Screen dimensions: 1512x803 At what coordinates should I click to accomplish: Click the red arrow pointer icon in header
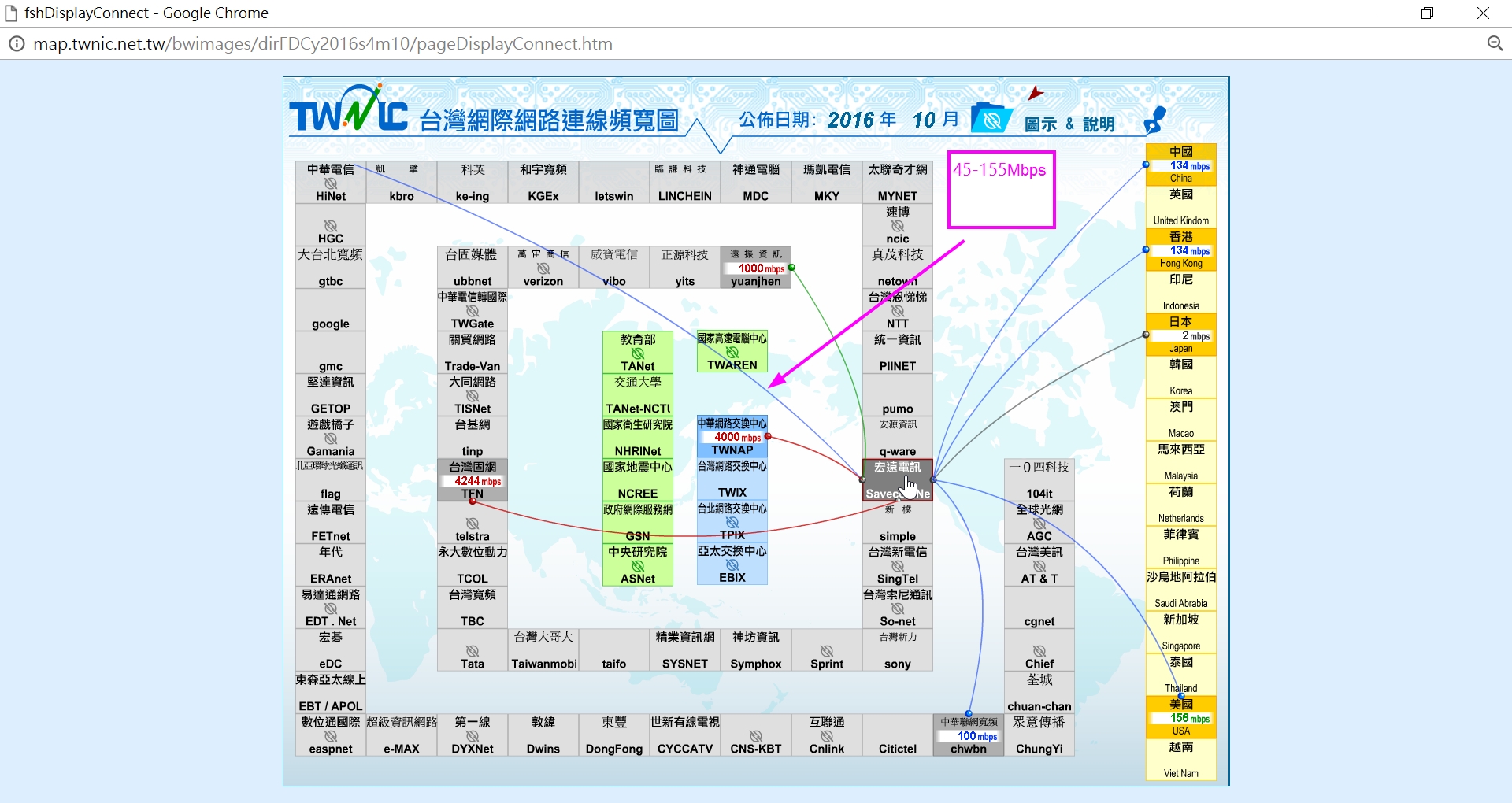coord(1036,94)
